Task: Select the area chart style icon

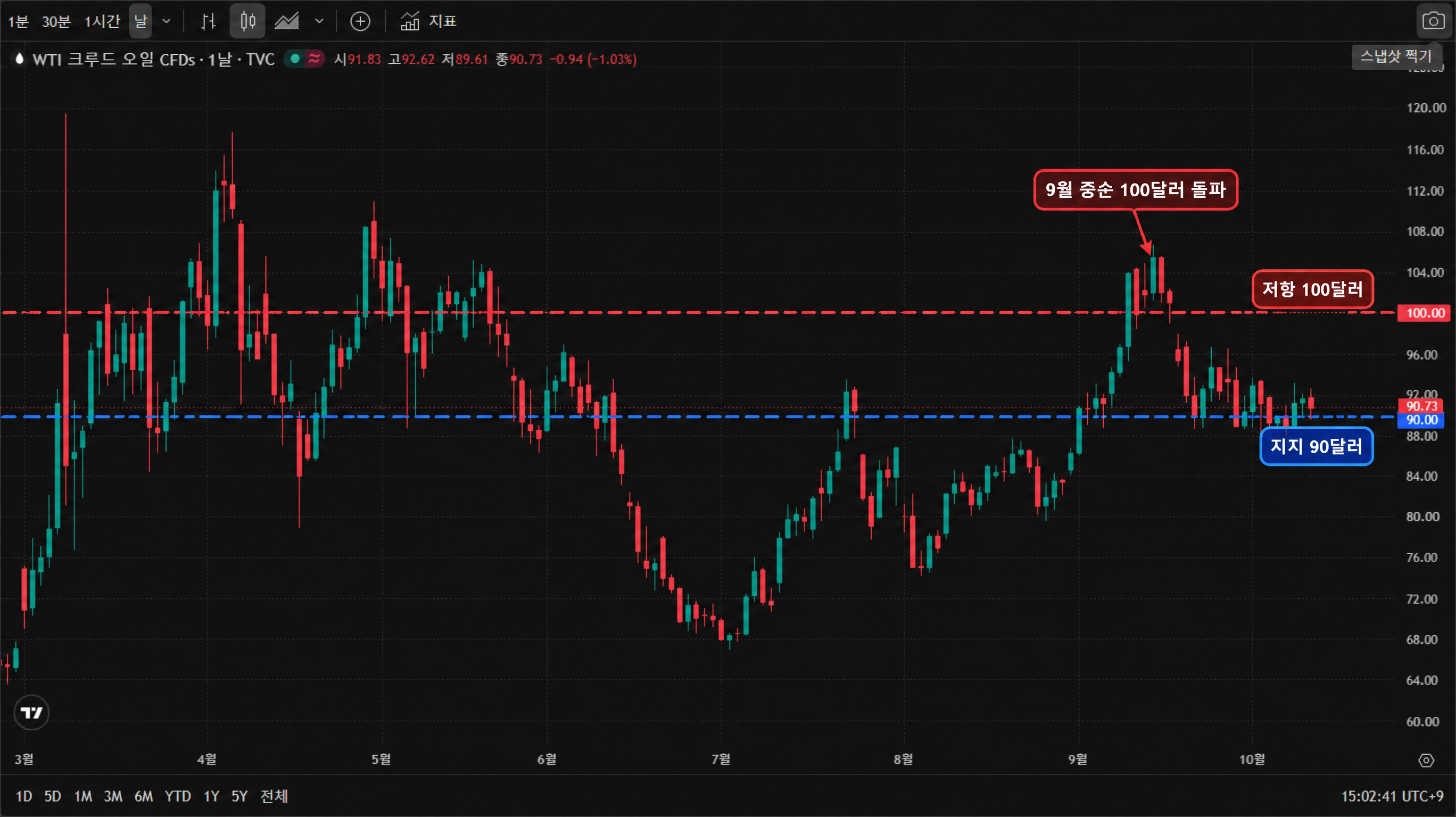Action: pos(286,21)
